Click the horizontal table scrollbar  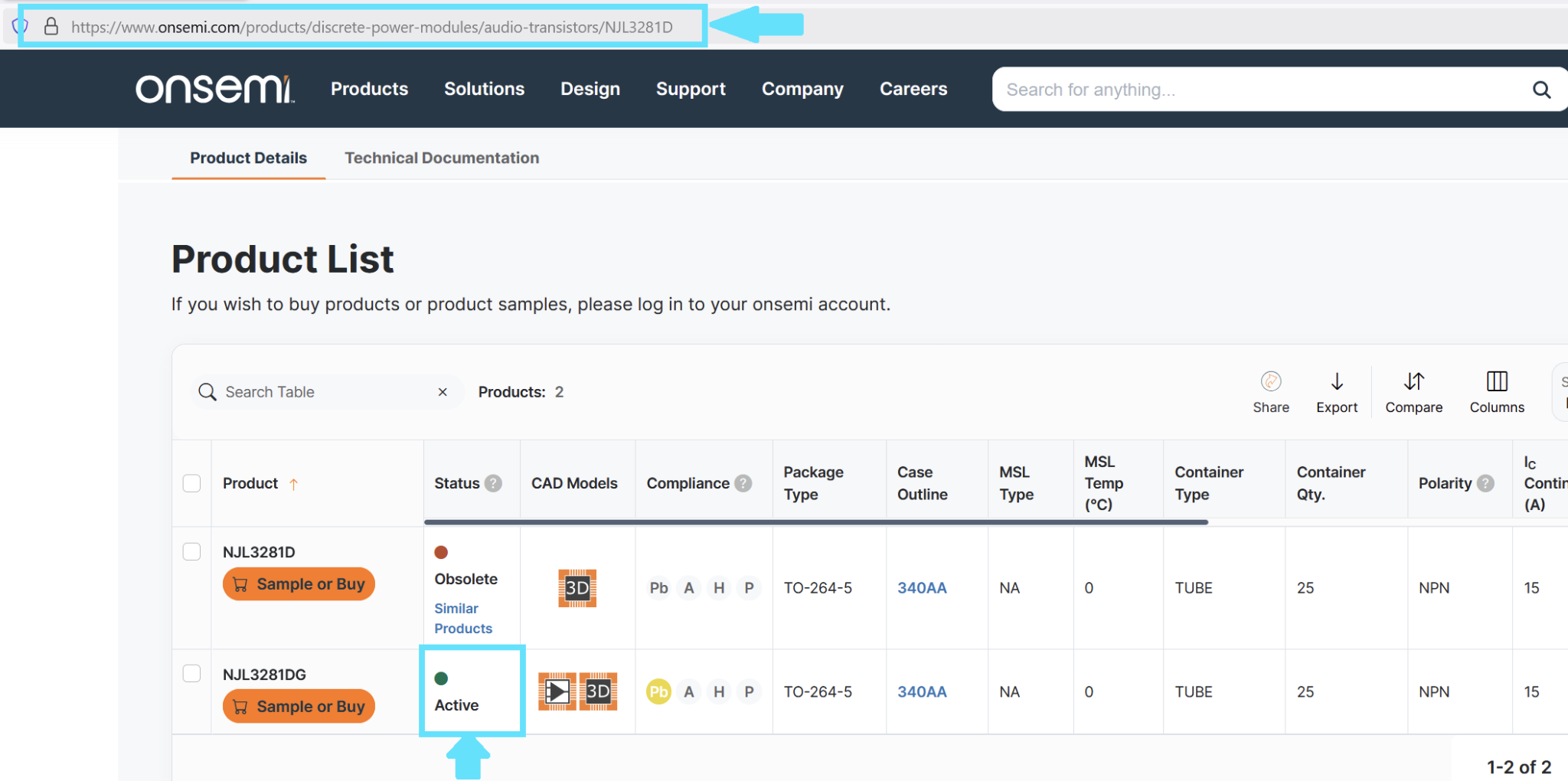point(816,522)
